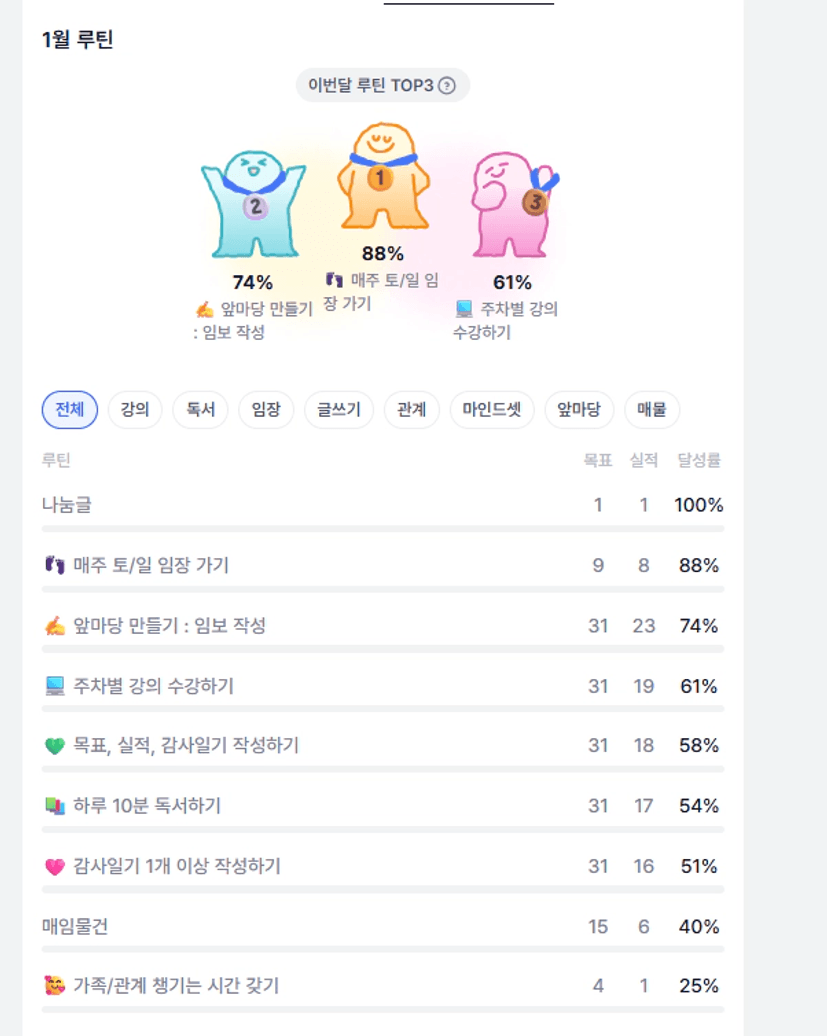Viewport: 827px width, 1036px height.
Task: Open the 글쓰기 category filter
Action: [339, 410]
